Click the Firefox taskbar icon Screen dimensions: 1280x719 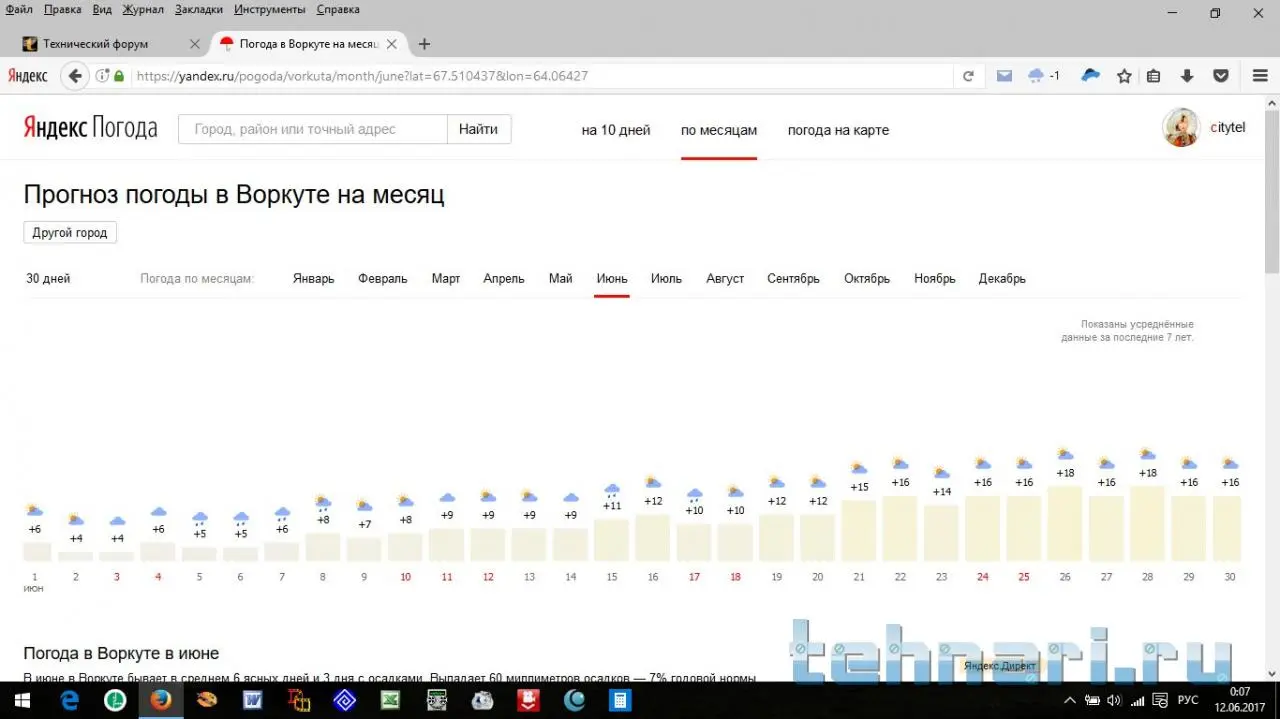point(160,700)
